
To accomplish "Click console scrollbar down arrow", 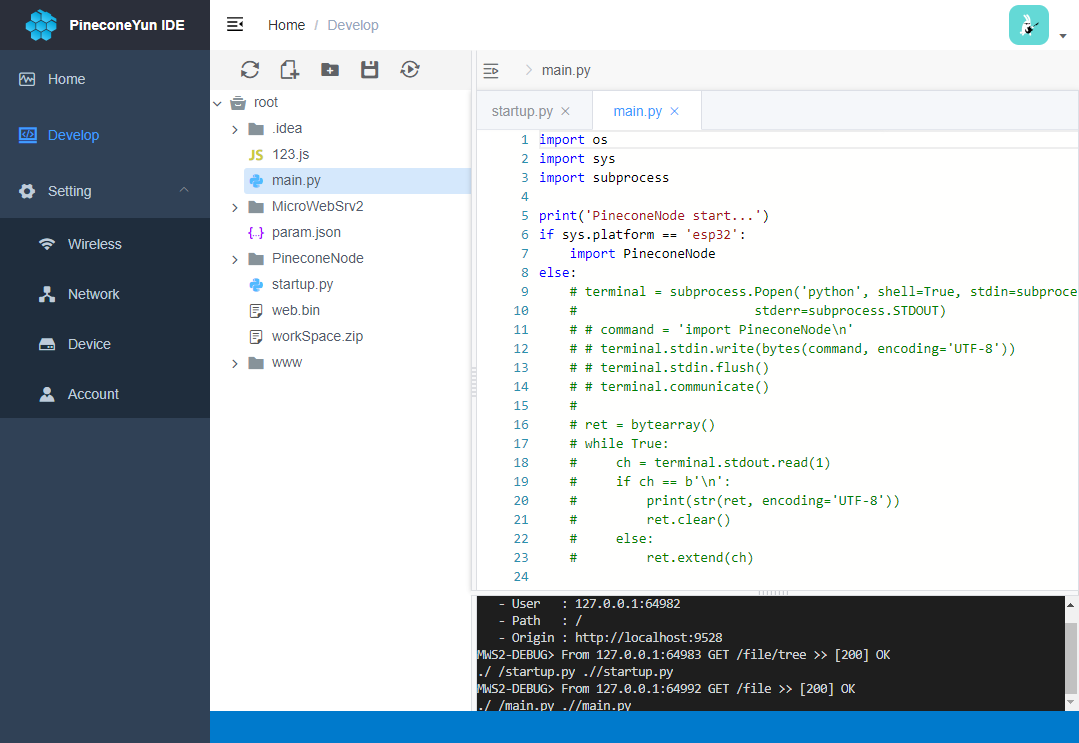I will 1071,702.
